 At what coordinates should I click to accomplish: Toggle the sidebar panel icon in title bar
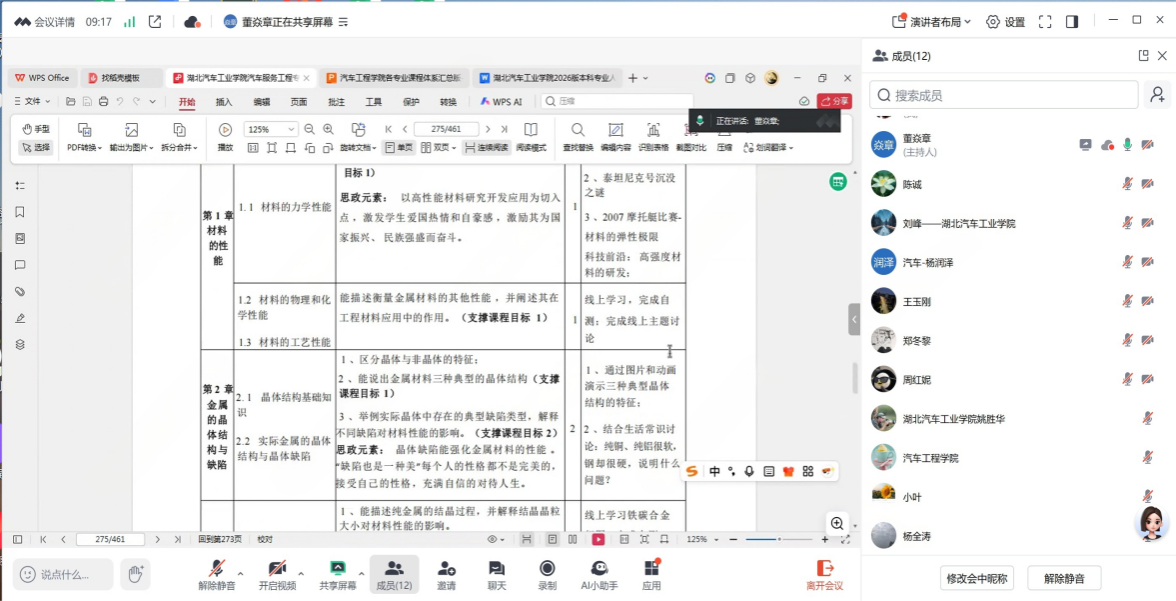click(1072, 21)
